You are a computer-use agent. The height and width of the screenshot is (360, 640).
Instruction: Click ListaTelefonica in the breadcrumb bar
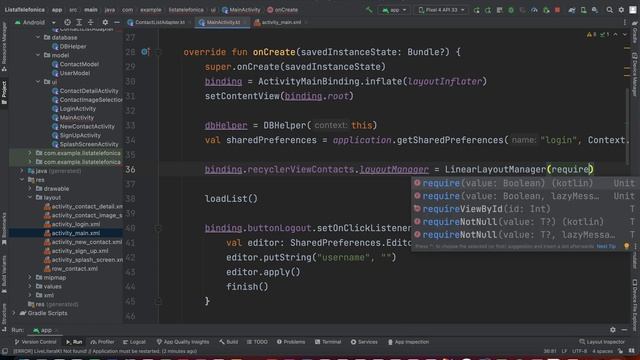pyautogui.click(x=25, y=10)
